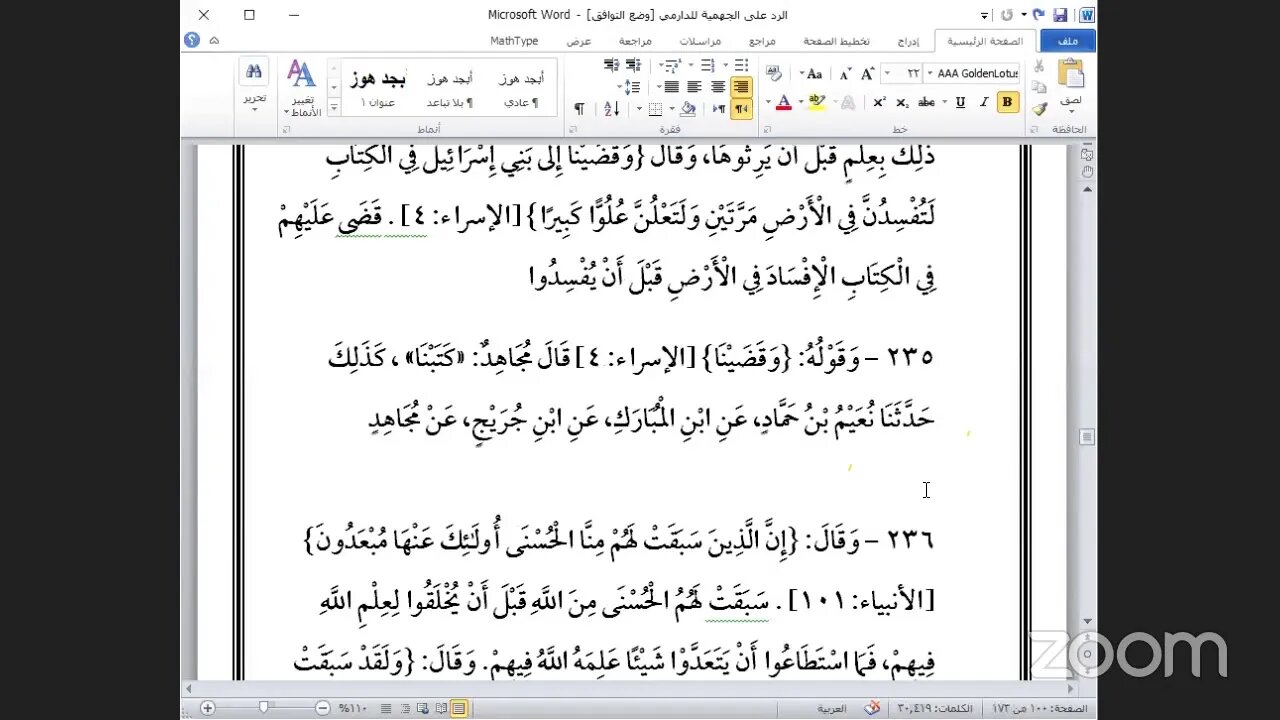Adjust the zoom slider handle

coord(264,708)
